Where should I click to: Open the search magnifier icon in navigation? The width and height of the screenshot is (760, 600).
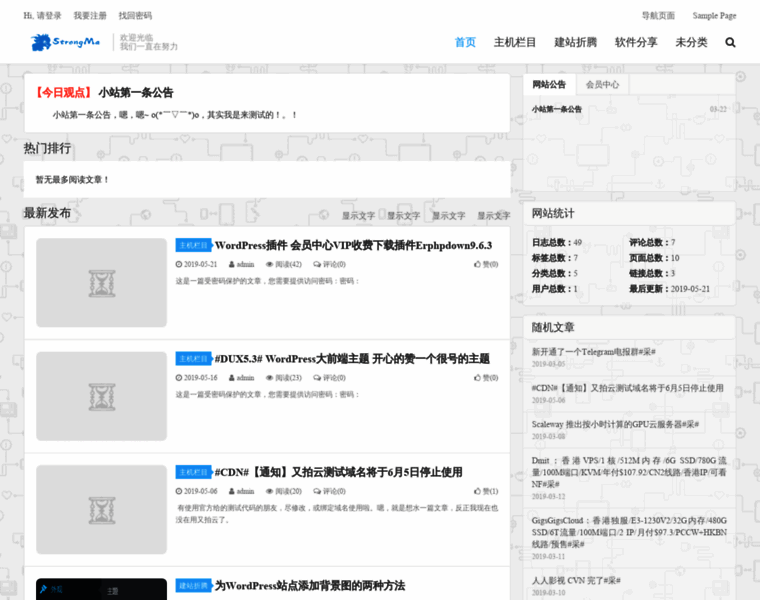(x=730, y=43)
